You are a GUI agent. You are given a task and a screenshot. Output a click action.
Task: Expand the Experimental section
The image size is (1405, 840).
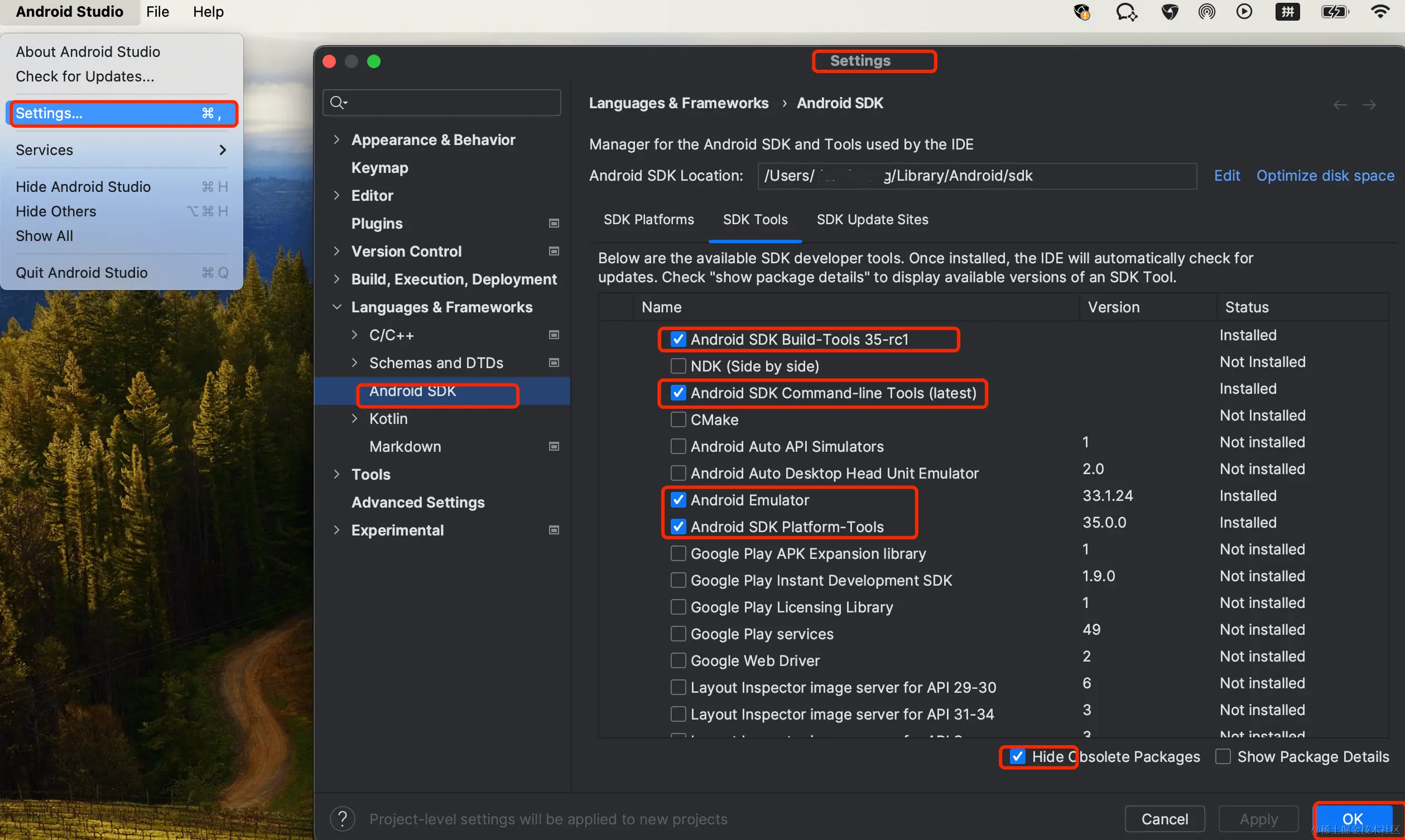[337, 530]
